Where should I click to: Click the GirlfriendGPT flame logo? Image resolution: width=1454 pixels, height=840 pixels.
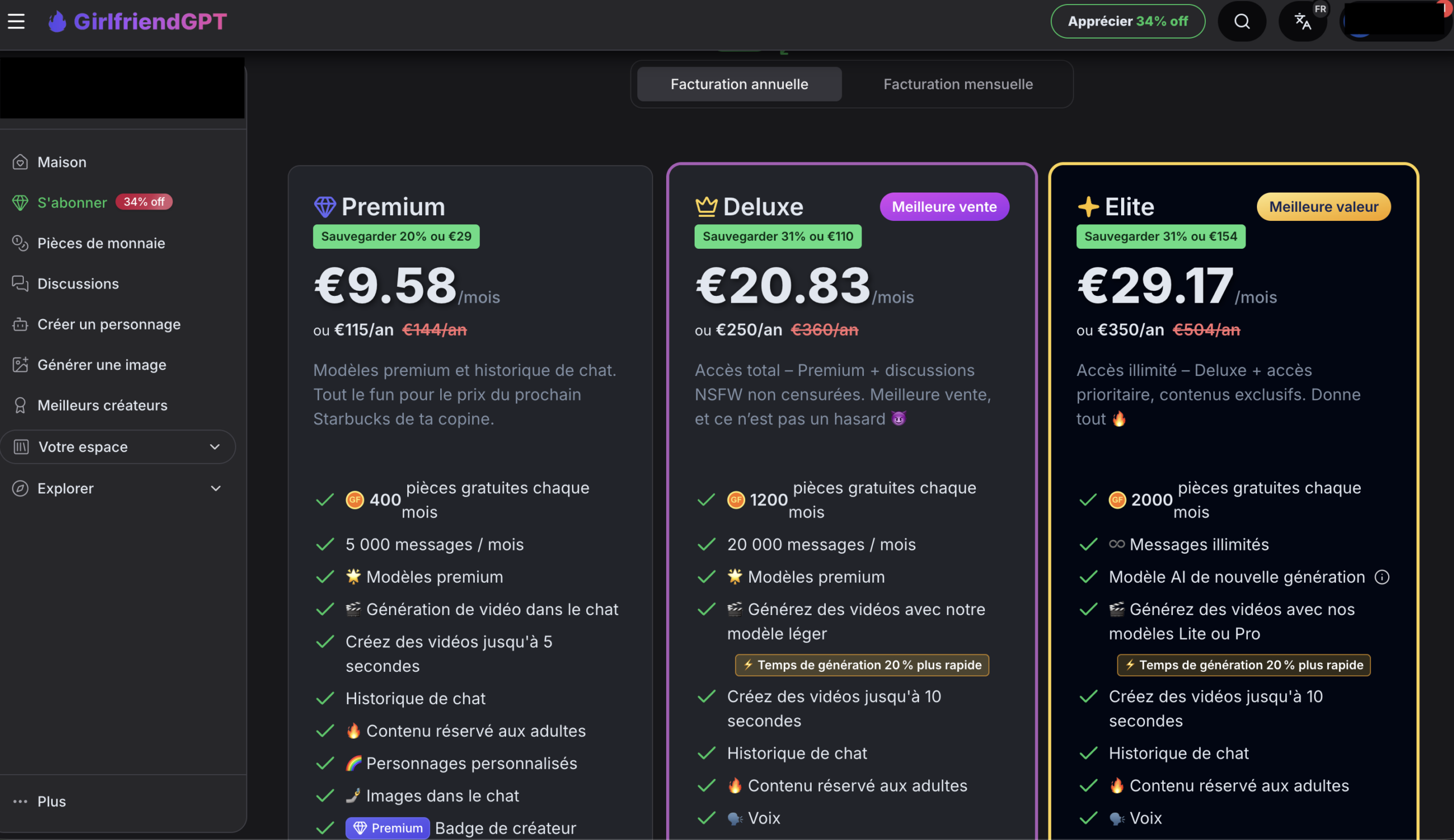point(57,22)
